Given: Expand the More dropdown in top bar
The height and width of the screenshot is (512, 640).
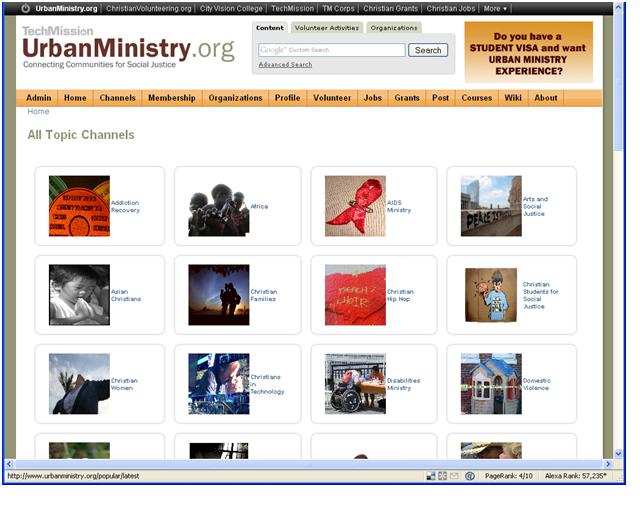Looking at the screenshot, I should coord(495,8).
